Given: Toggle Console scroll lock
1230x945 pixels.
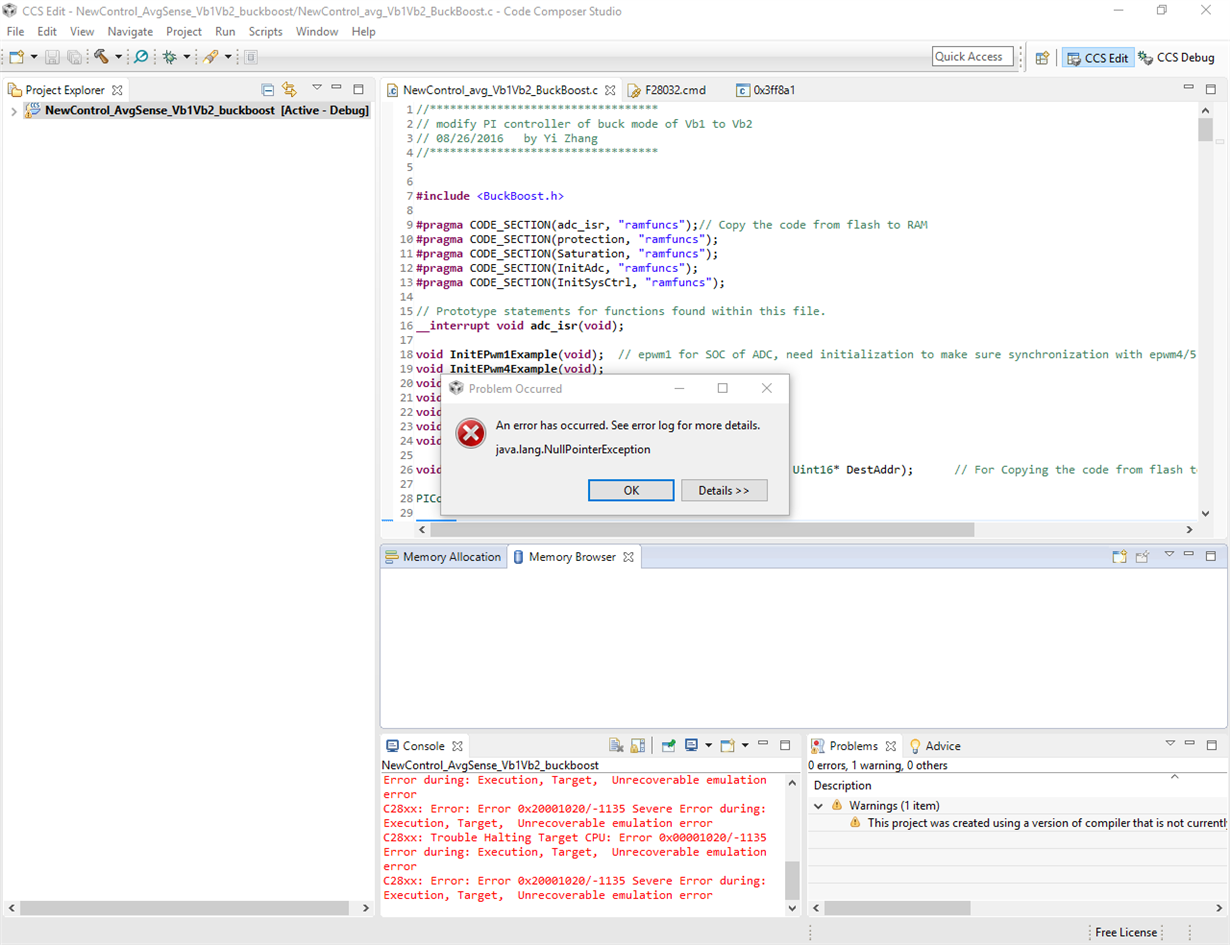Looking at the screenshot, I should 638,746.
